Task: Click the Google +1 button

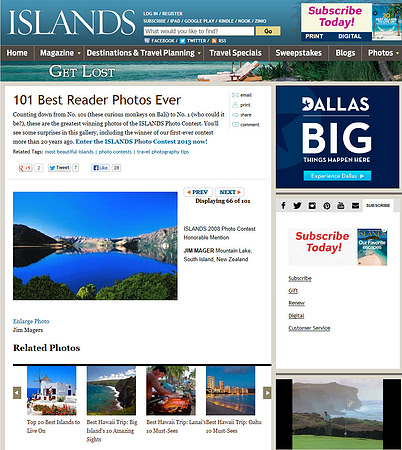Action: [x=25, y=168]
